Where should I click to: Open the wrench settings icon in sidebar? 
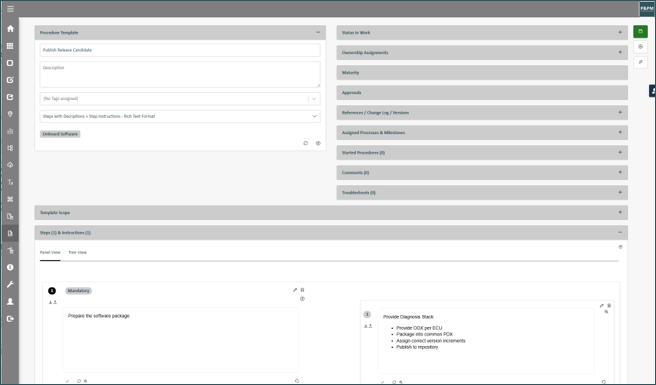(x=10, y=285)
